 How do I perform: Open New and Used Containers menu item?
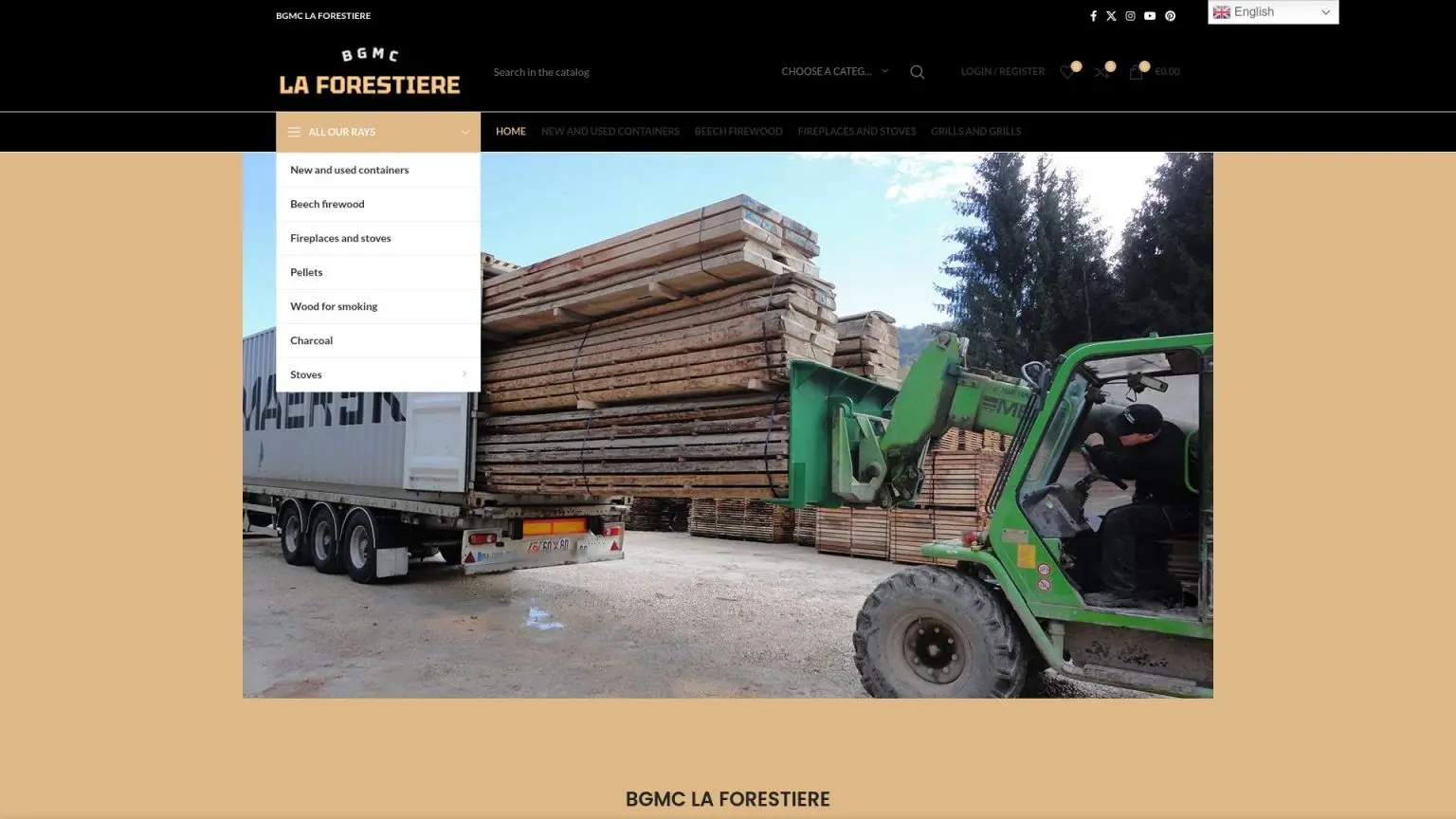click(x=610, y=132)
